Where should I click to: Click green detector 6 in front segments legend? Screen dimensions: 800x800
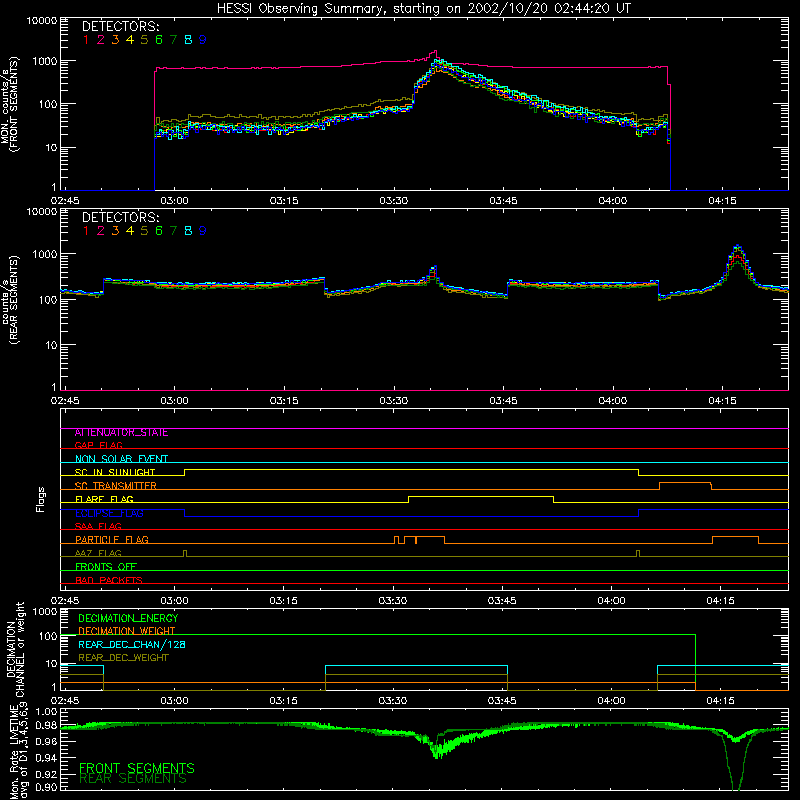tap(159, 39)
